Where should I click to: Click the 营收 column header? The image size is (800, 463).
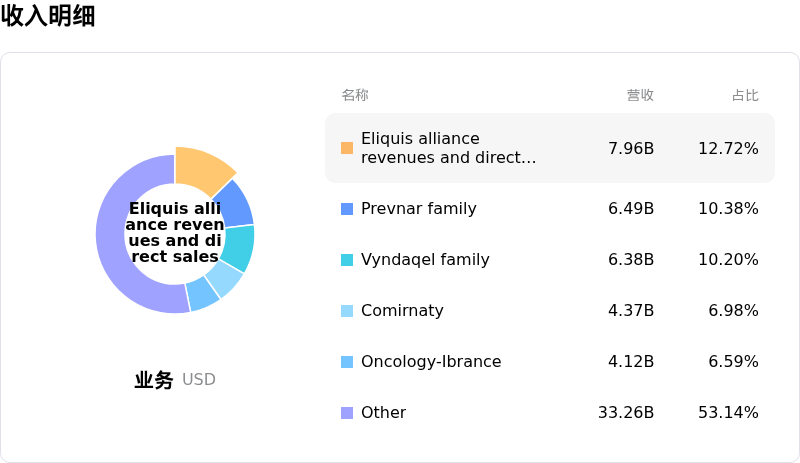click(640, 95)
